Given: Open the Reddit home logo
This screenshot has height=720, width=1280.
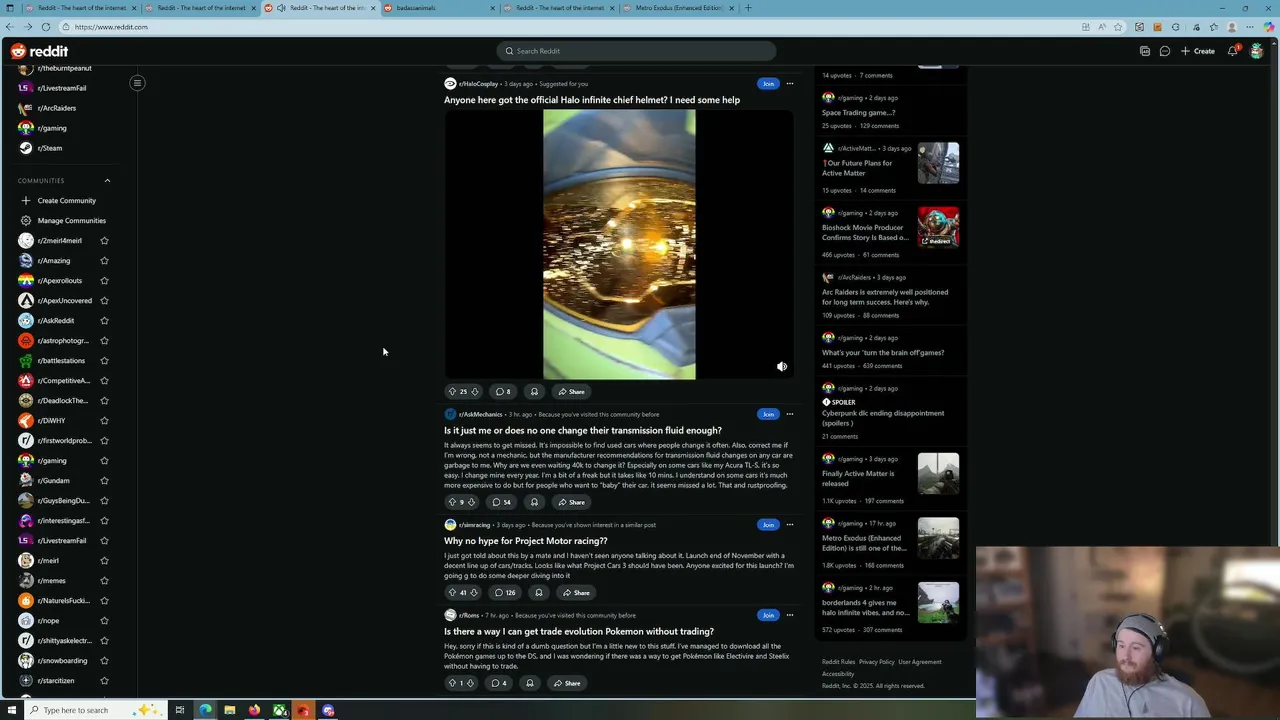Looking at the screenshot, I should [x=40, y=51].
